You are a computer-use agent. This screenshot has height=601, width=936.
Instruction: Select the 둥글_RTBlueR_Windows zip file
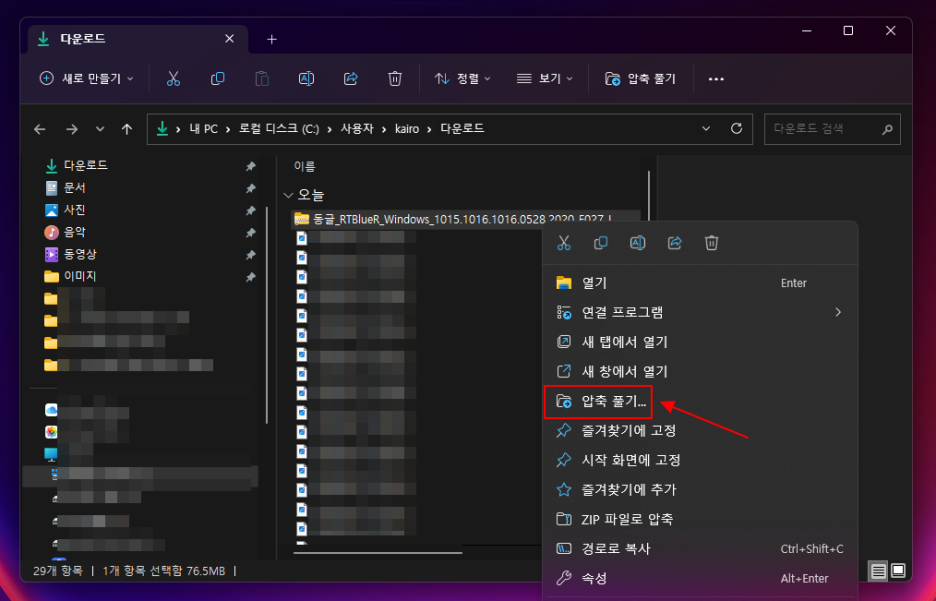[x=466, y=220]
